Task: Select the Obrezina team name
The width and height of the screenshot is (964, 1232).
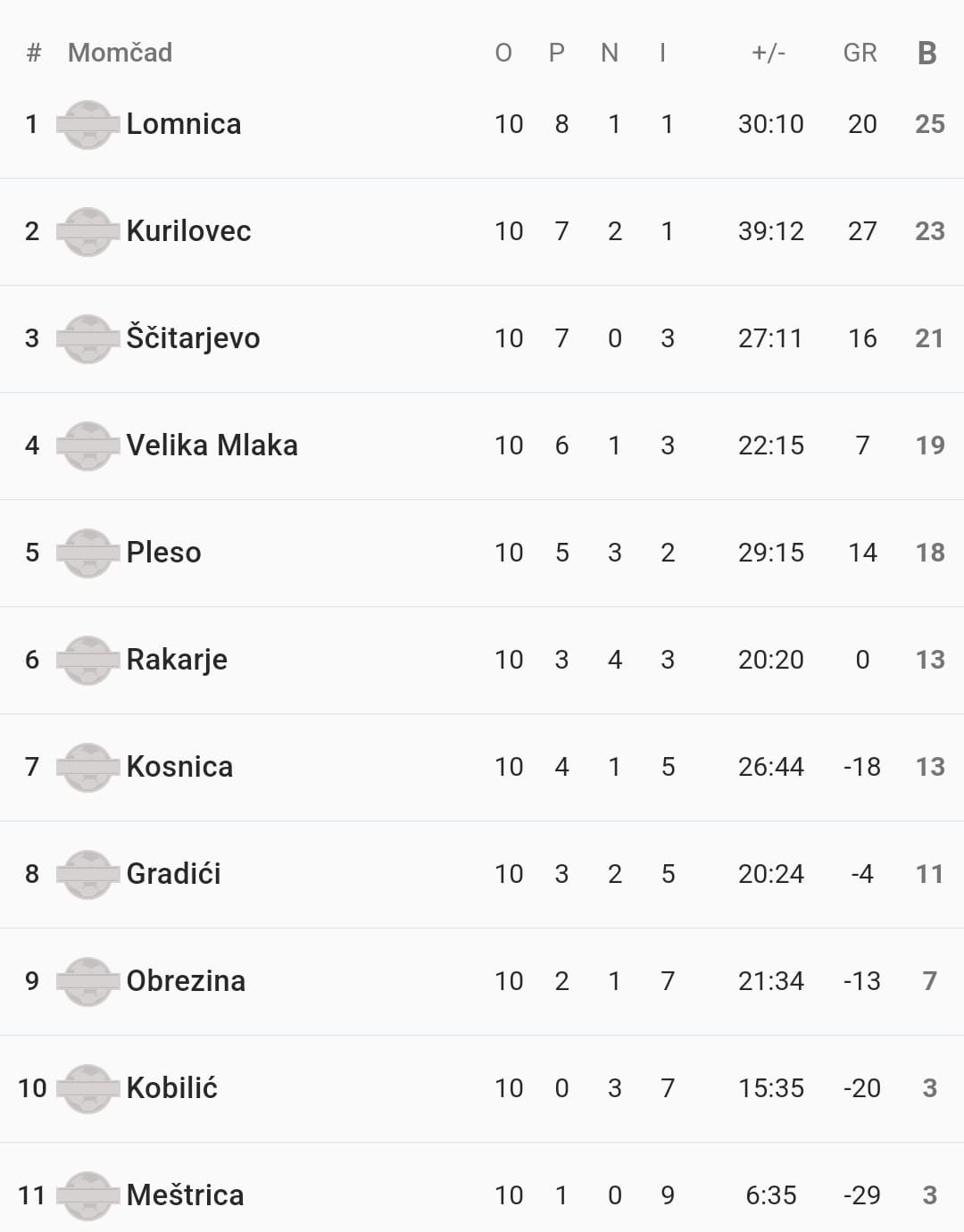Action: (186, 981)
